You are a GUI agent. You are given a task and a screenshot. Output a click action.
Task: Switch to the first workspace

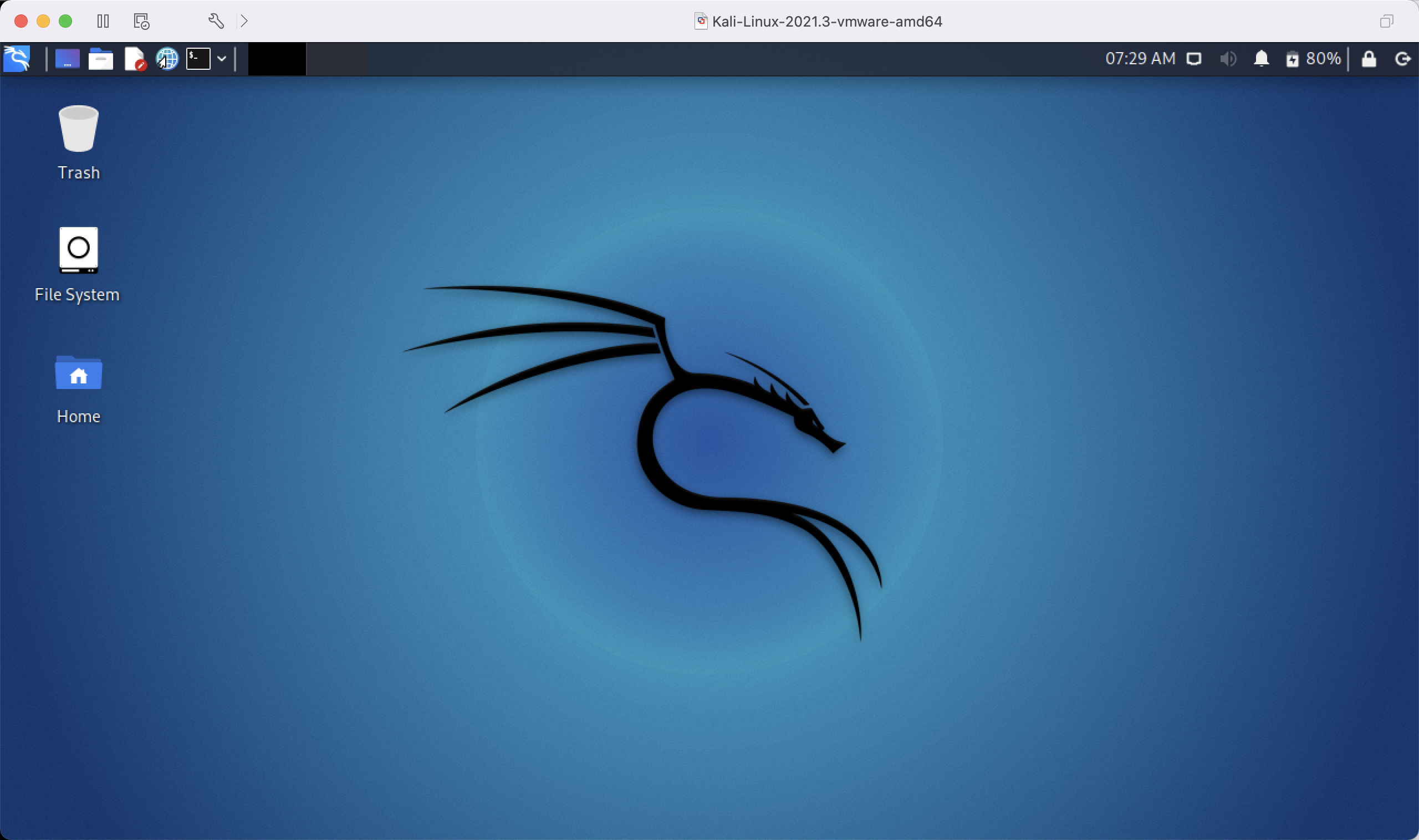pyautogui.click(x=277, y=58)
